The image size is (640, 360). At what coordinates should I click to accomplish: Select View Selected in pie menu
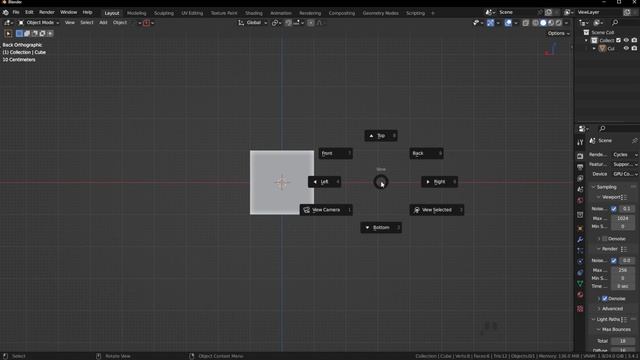436,210
